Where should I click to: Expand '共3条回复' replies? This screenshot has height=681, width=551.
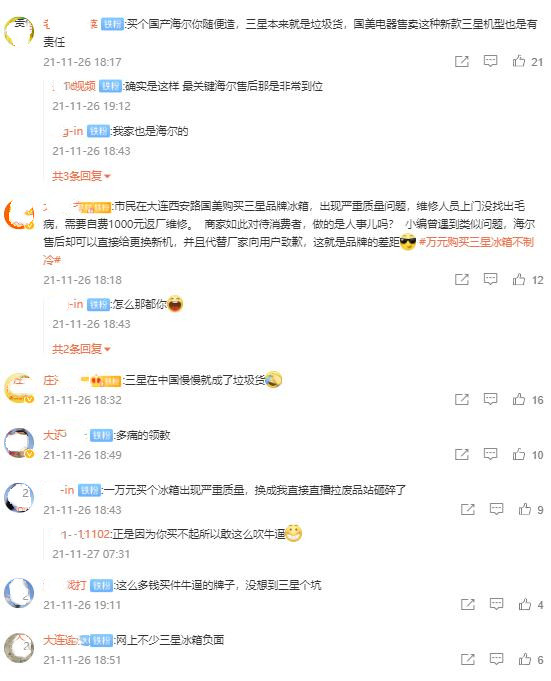(81, 176)
